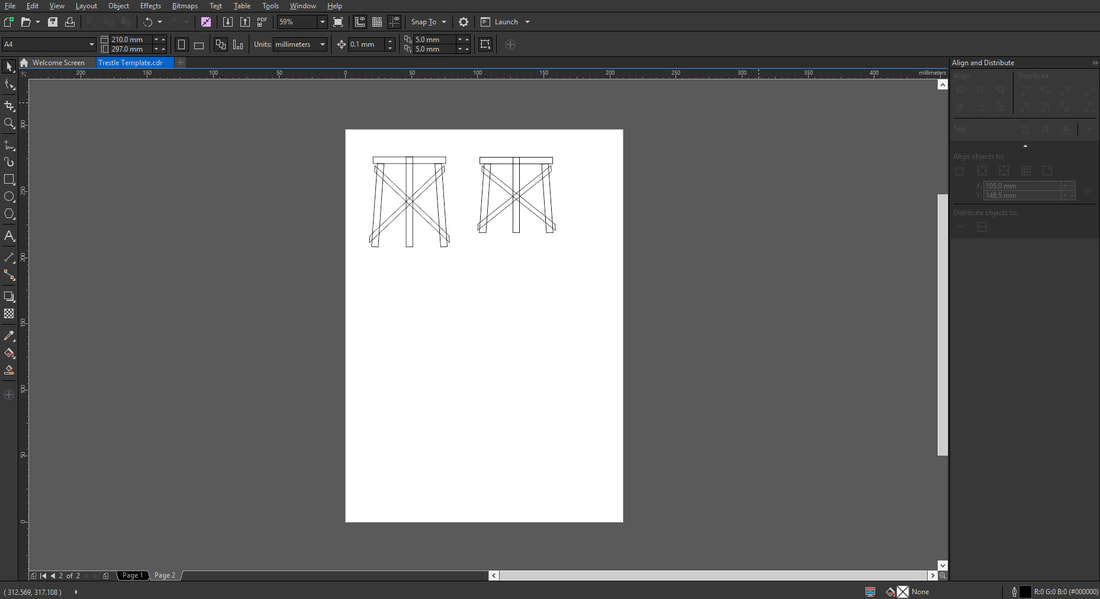1100x599 pixels.
Task: Select the Shape tool
Action: pos(9,85)
